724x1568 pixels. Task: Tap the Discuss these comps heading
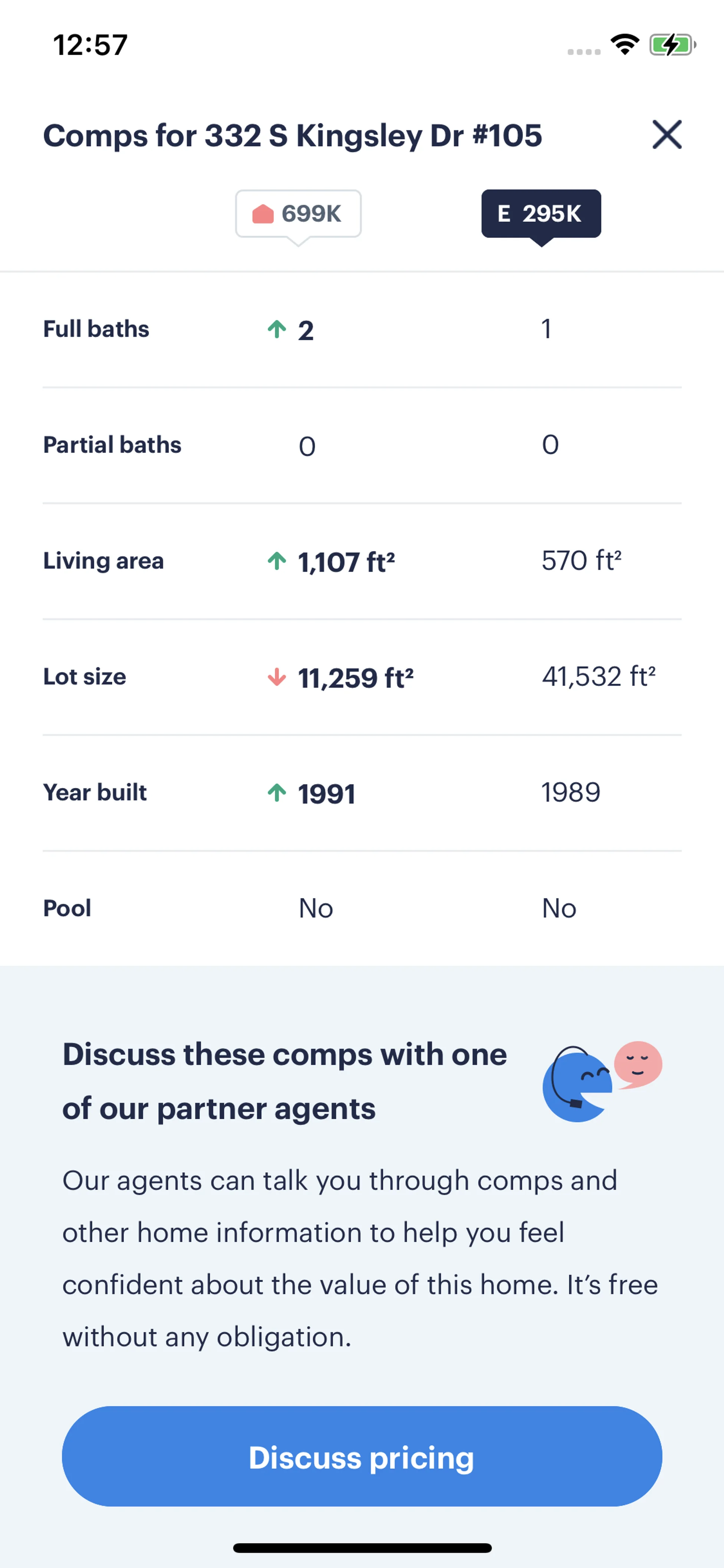click(x=284, y=1081)
